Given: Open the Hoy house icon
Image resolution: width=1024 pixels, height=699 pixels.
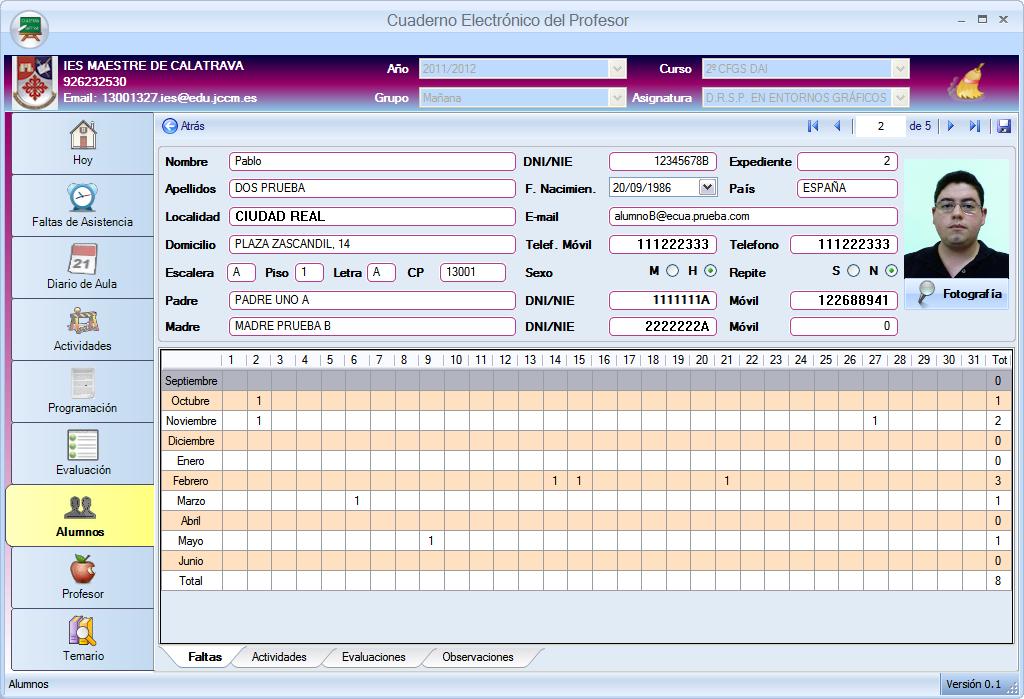Looking at the screenshot, I should pyautogui.click(x=83, y=135).
